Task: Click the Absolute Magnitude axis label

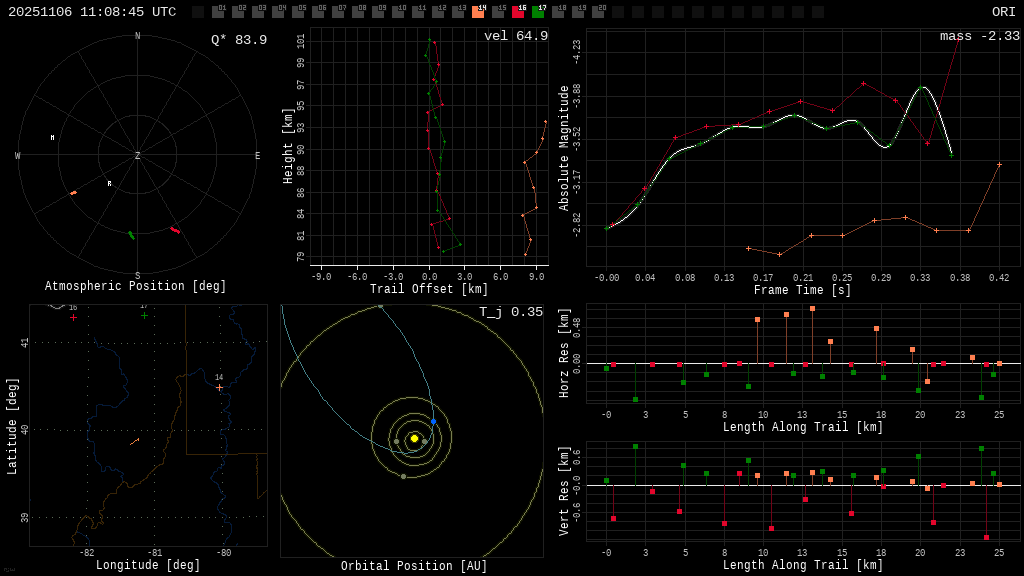Action: tap(564, 148)
